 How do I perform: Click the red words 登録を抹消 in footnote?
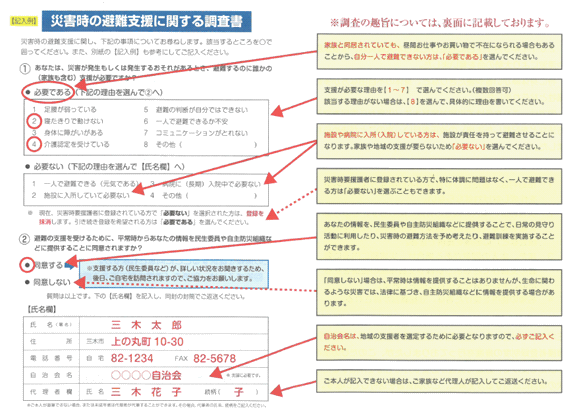pyautogui.click(x=255, y=213)
